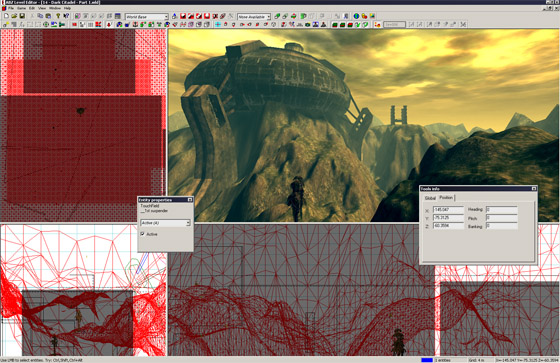Select the cyan crosshair tool icon

click(218, 24)
